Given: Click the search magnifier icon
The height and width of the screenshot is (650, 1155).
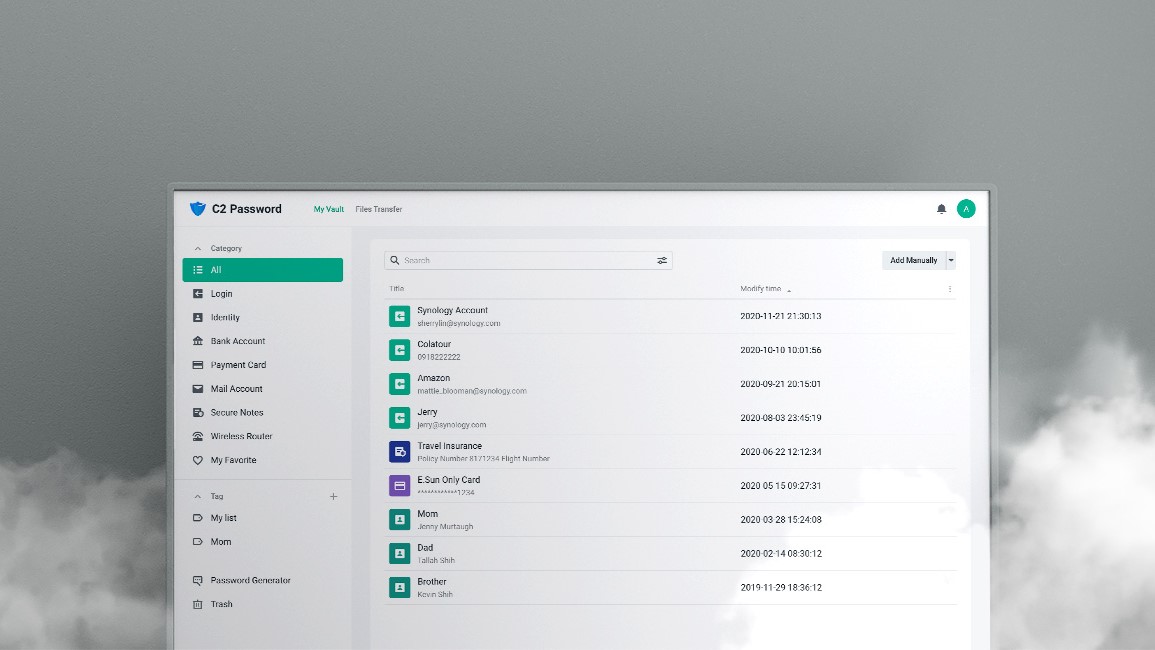Looking at the screenshot, I should pyautogui.click(x=395, y=260).
